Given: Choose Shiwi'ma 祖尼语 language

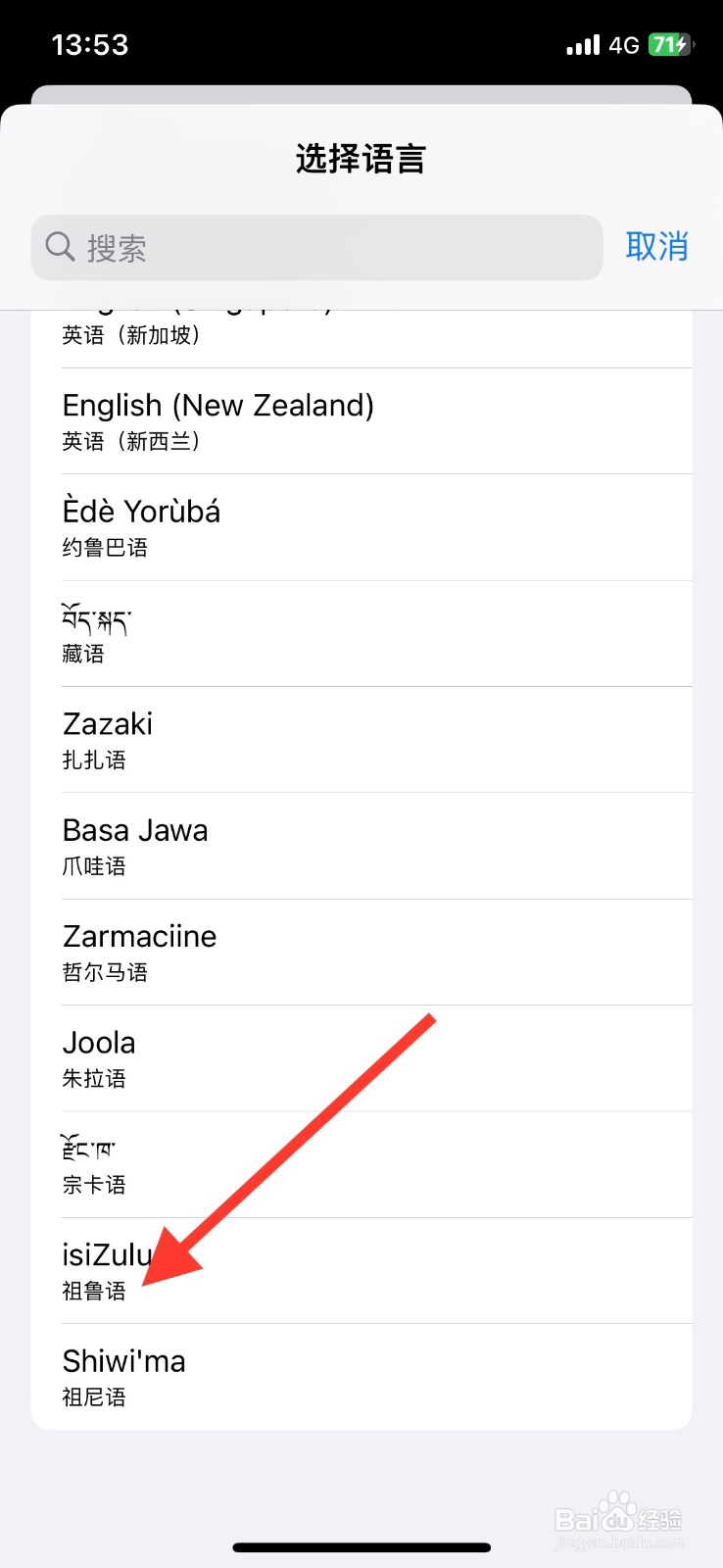Looking at the screenshot, I should (x=361, y=1377).
